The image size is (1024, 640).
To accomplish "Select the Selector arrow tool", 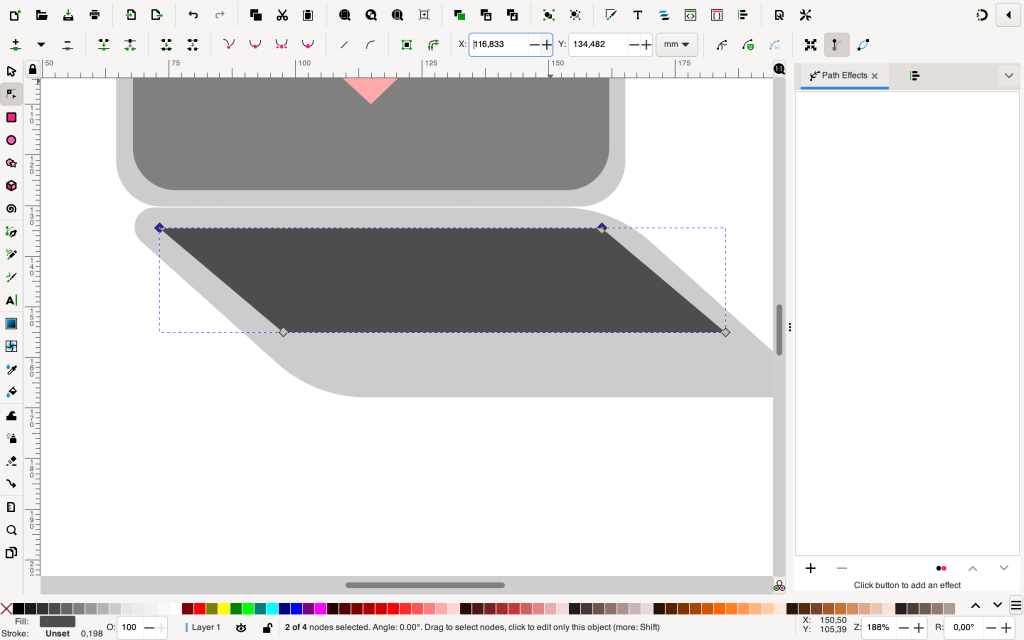I will tap(11, 71).
